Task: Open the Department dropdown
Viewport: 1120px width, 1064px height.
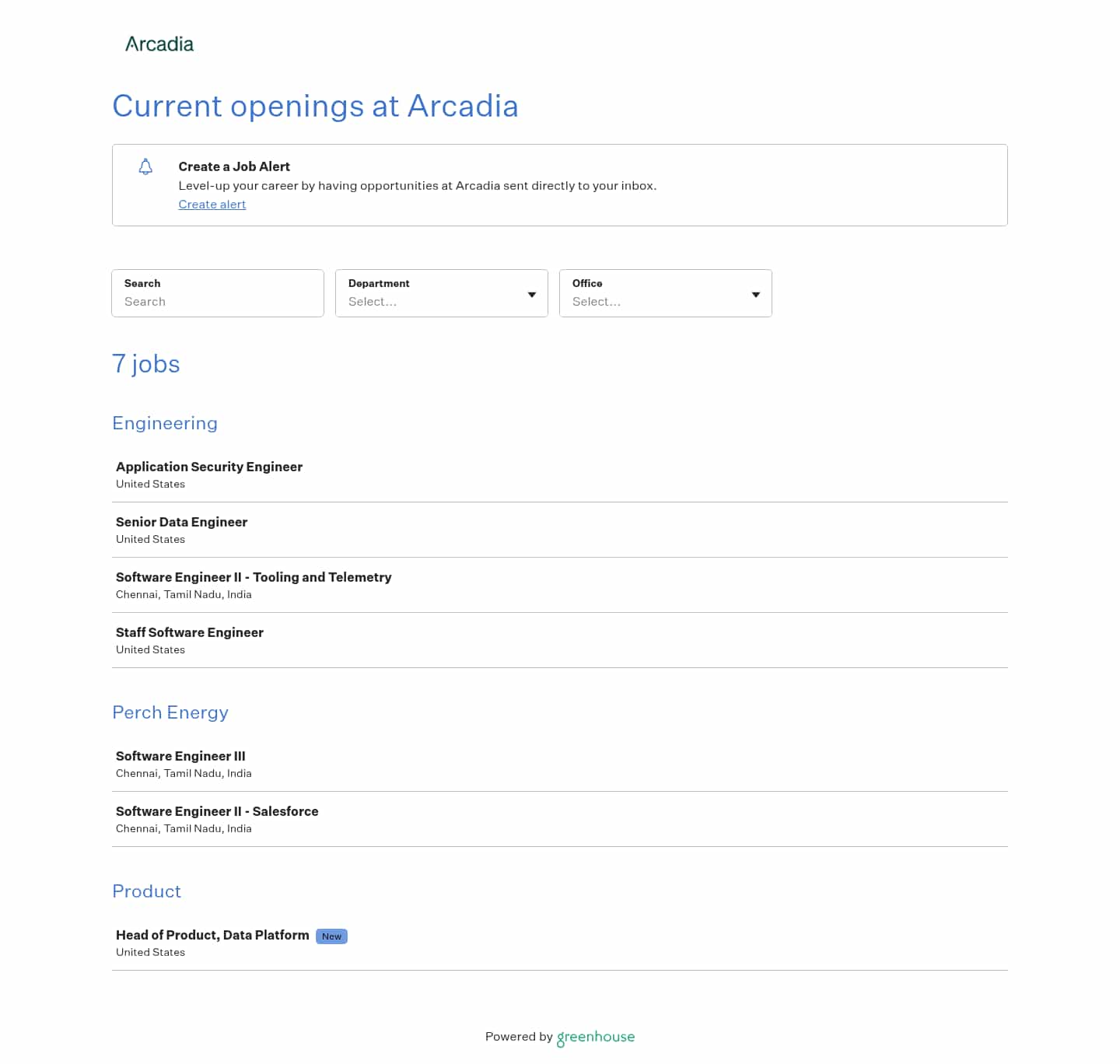Action: pyautogui.click(x=441, y=302)
